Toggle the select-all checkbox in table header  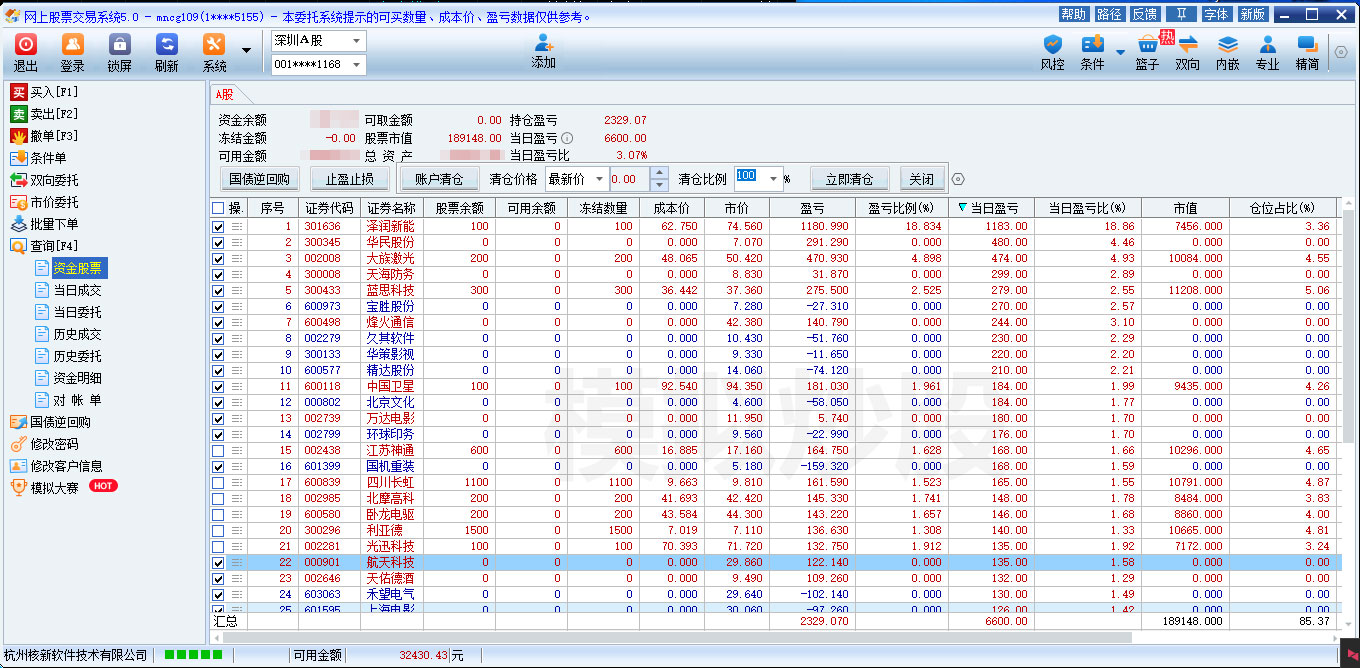coord(218,208)
